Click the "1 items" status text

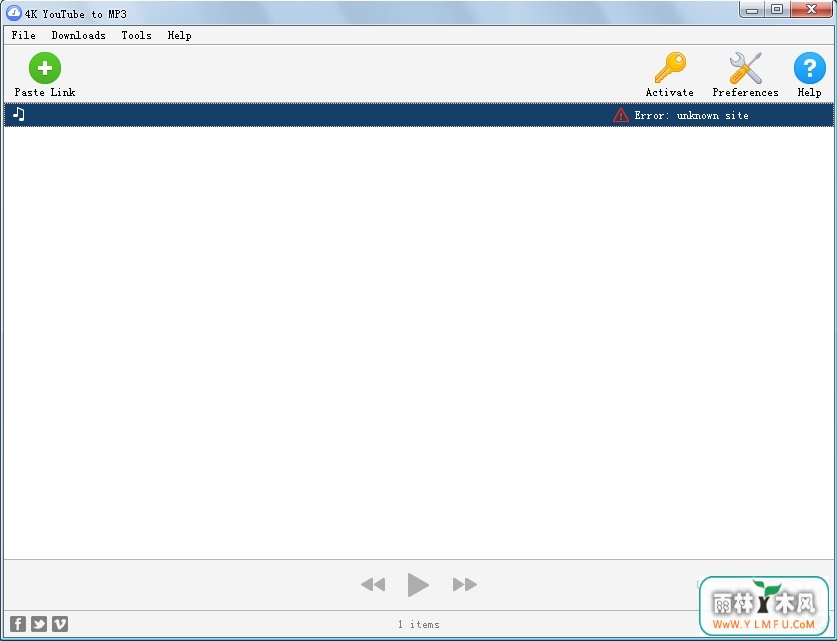point(418,624)
